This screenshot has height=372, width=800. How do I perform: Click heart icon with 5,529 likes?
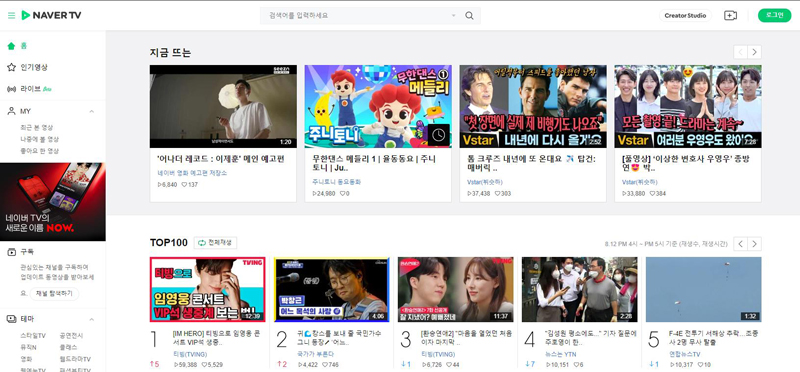coord(205,365)
